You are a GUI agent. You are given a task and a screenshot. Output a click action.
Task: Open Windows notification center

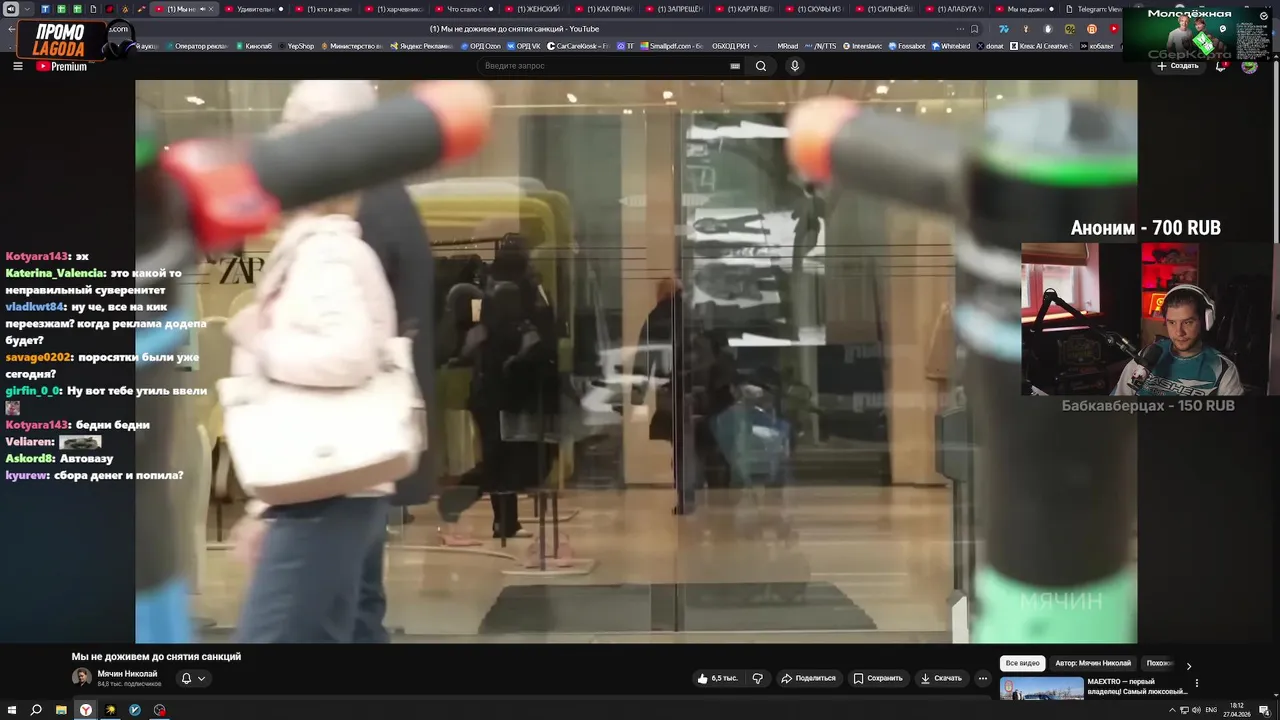(x=1265, y=710)
